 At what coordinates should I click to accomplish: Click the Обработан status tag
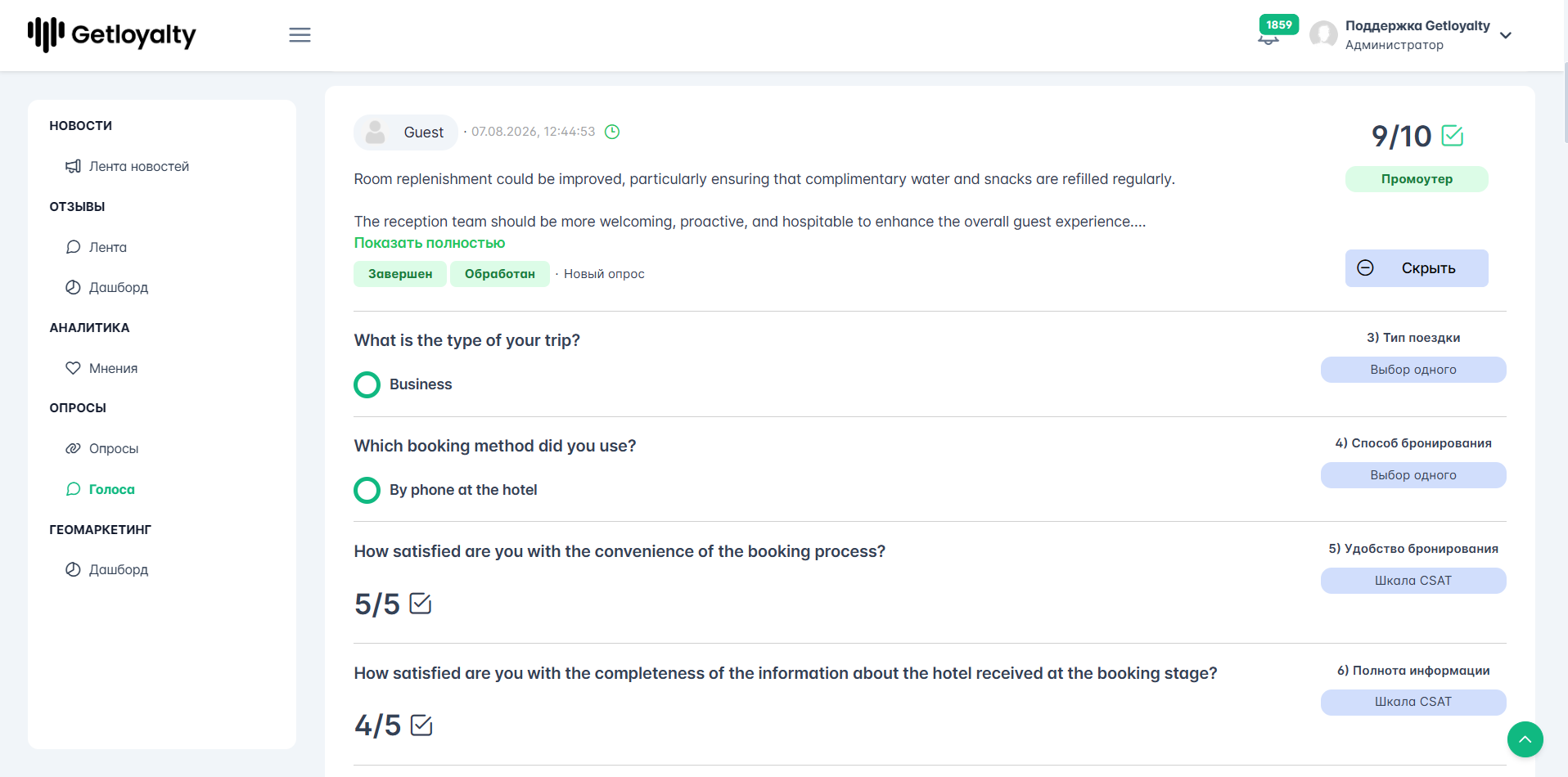pyautogui.click(x=500, y=274)
